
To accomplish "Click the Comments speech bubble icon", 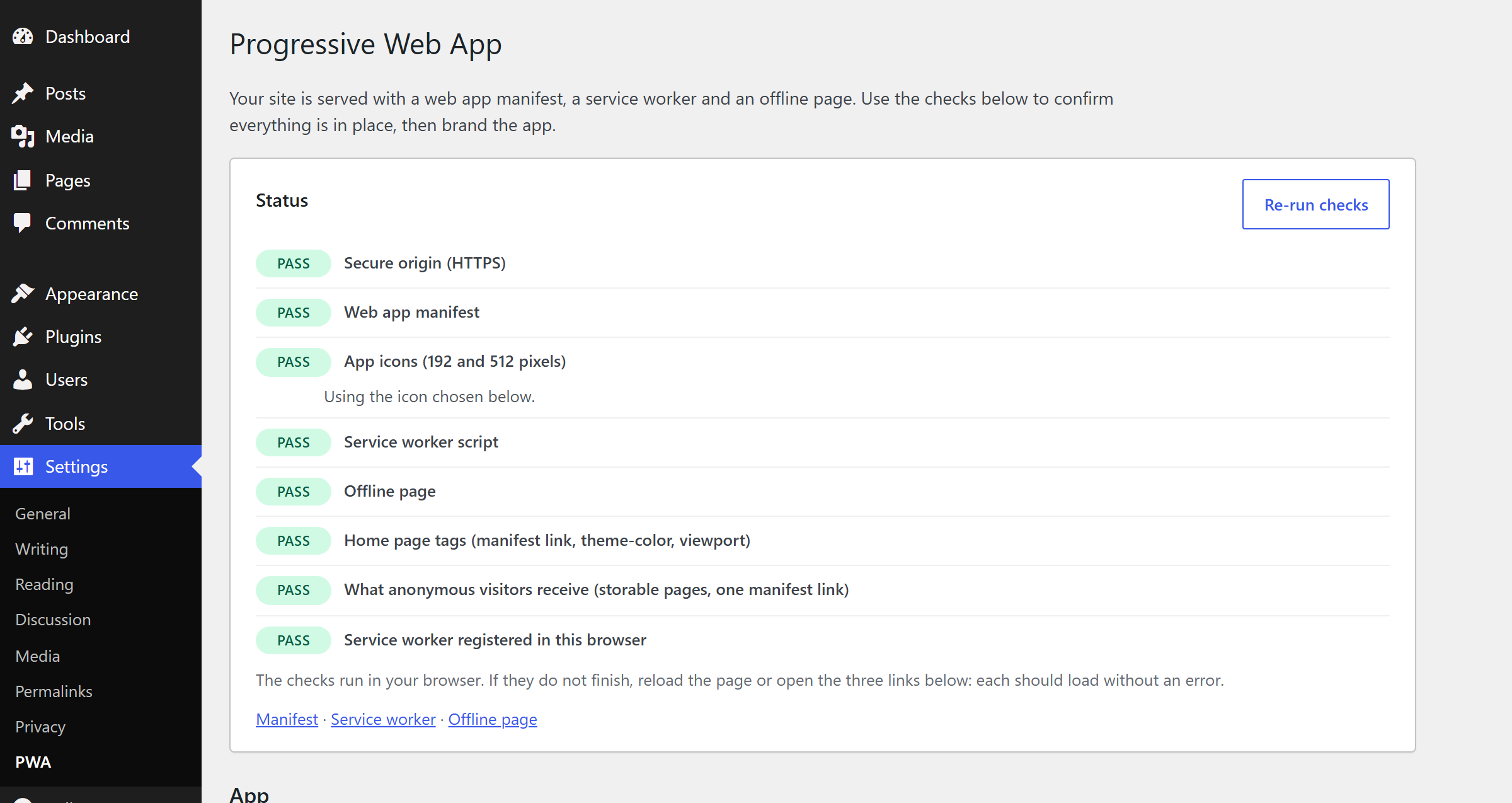I will 23,223.
